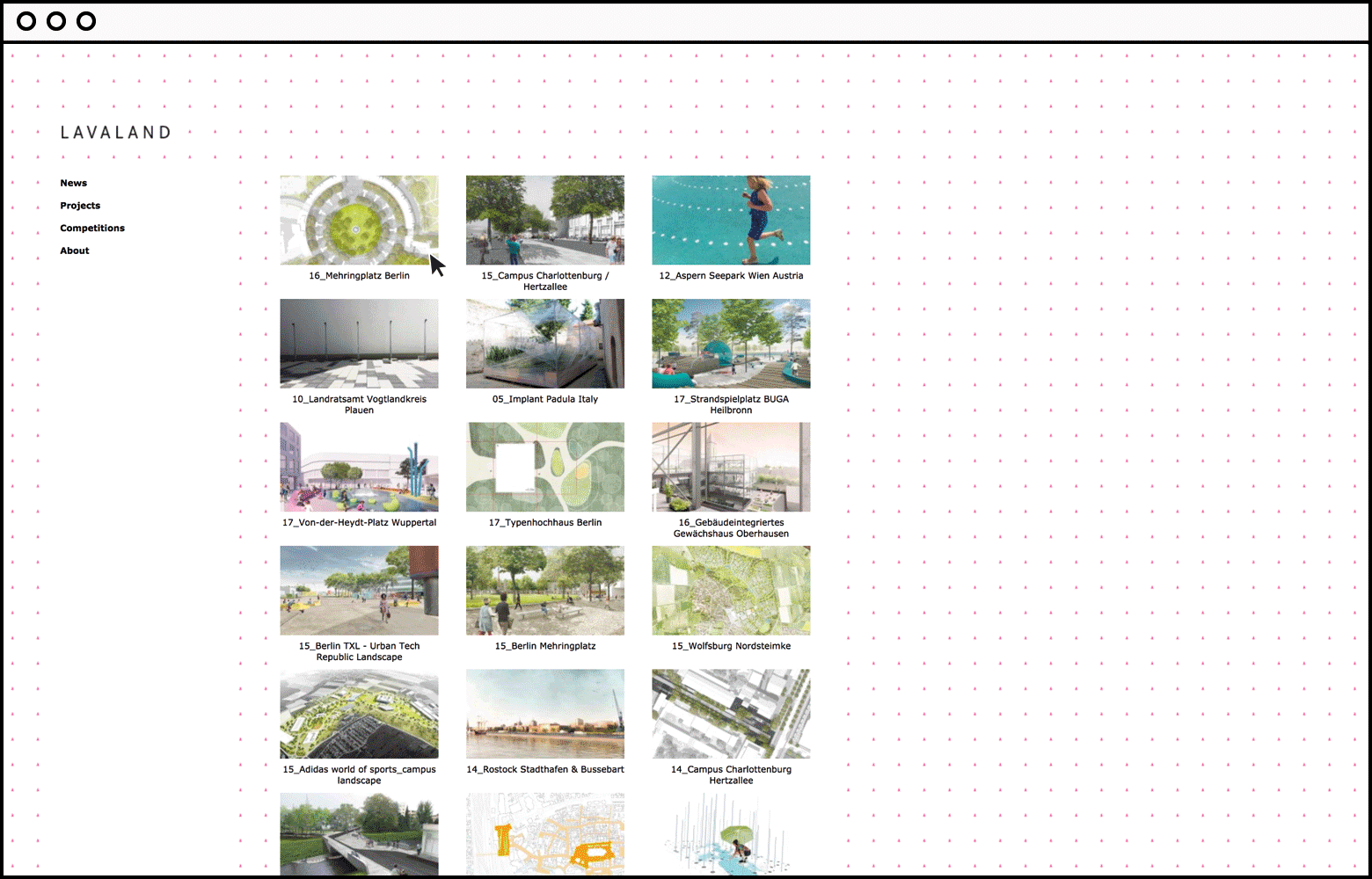
Task: Open the 14_Campus Charlottenburg Hertzallee aerial thumbnail
Action: (x=731, y=714)
